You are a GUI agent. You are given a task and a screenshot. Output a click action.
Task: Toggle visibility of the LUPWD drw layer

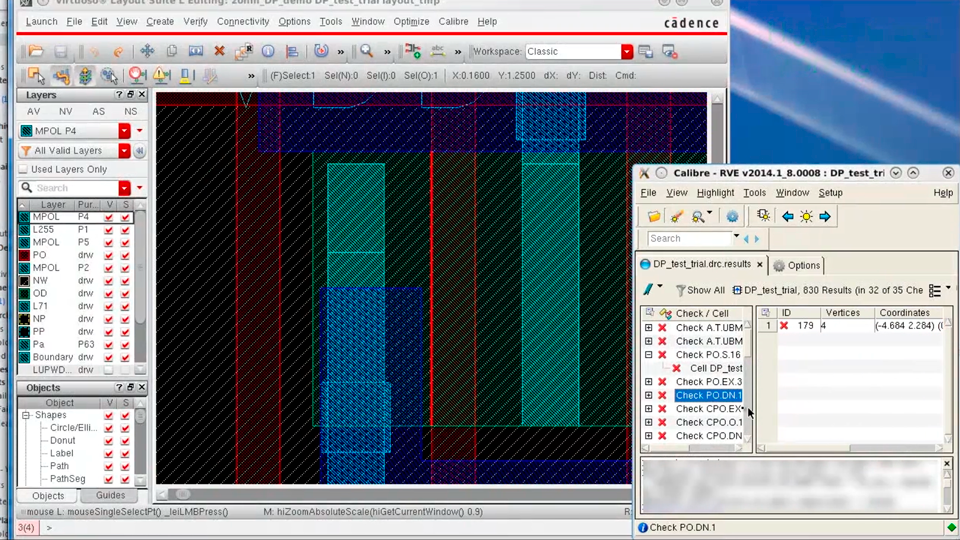[x=108, y=370]
